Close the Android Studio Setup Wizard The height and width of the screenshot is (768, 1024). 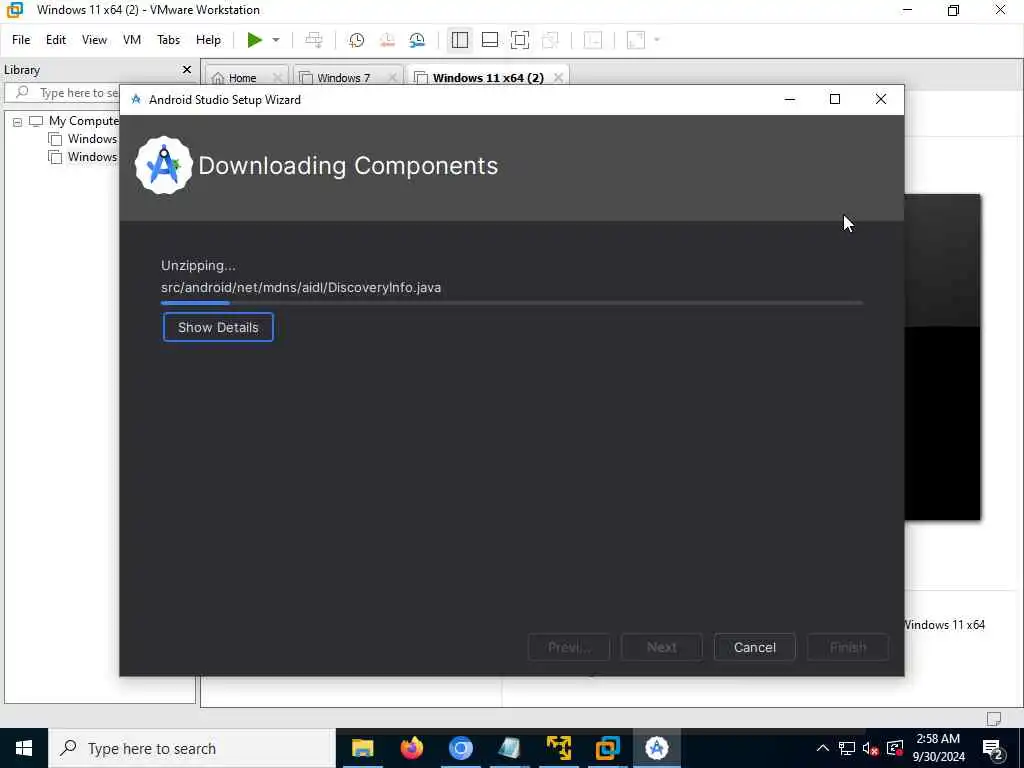coord(880,99)
